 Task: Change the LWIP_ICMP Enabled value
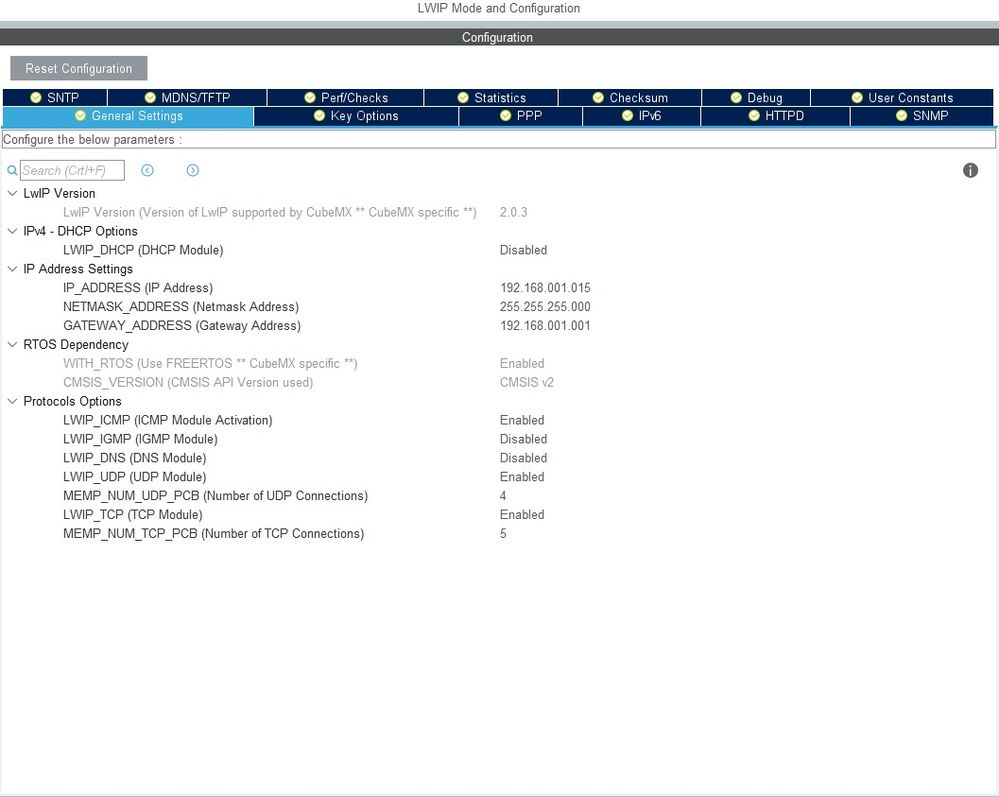pos(522,420)
